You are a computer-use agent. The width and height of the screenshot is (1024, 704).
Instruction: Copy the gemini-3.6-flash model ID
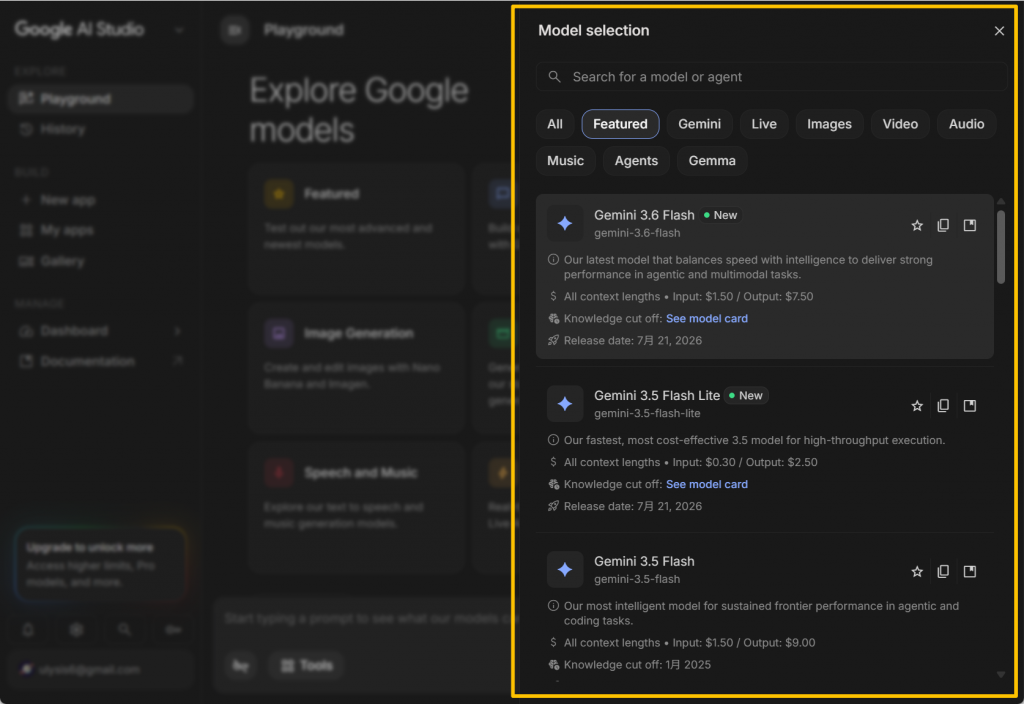coord(943,225)
